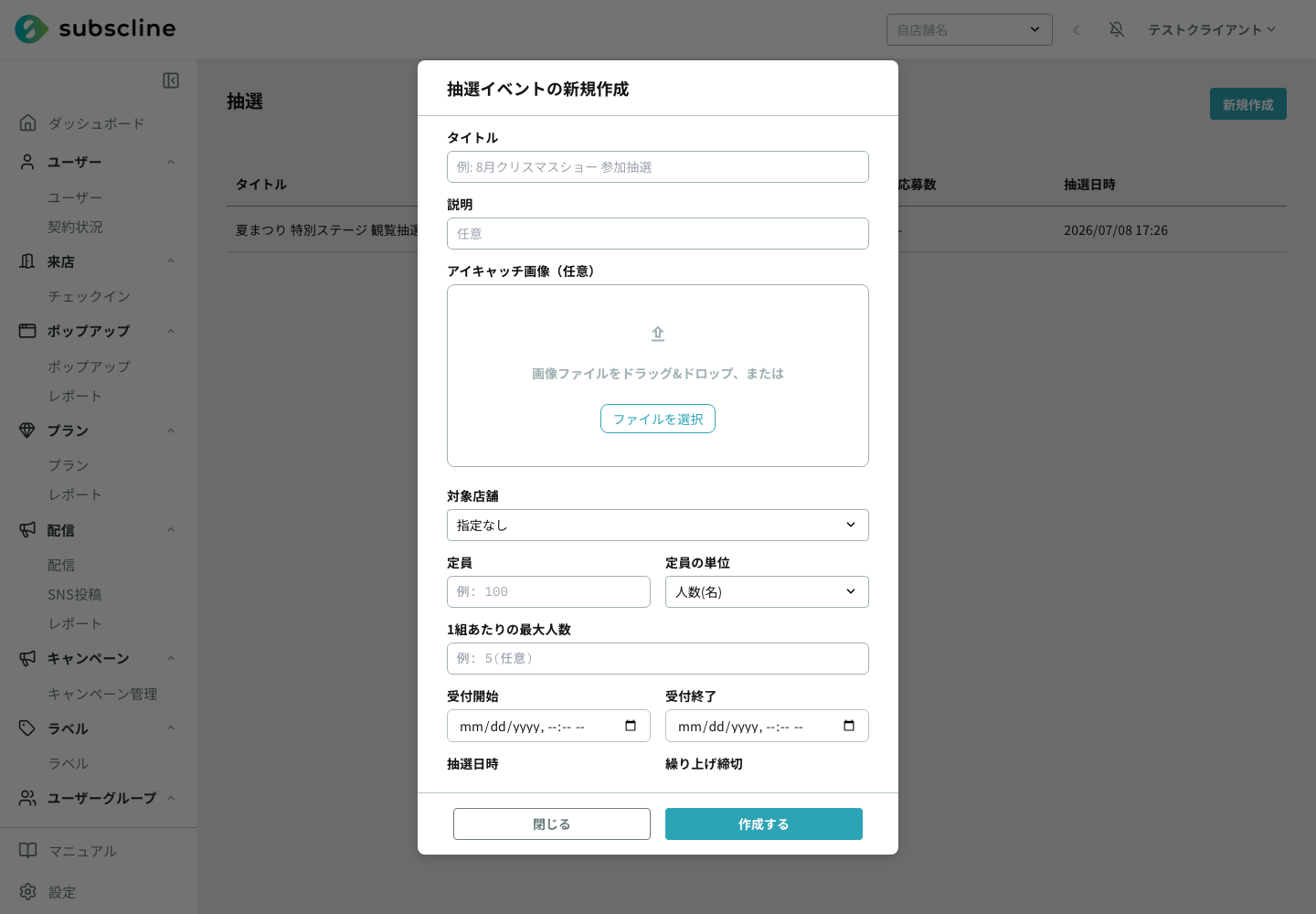Open the 対象店舗 dropdown
Image resolution: width=1316 pixels, height=914 pixels.
[x=658, y=525]
